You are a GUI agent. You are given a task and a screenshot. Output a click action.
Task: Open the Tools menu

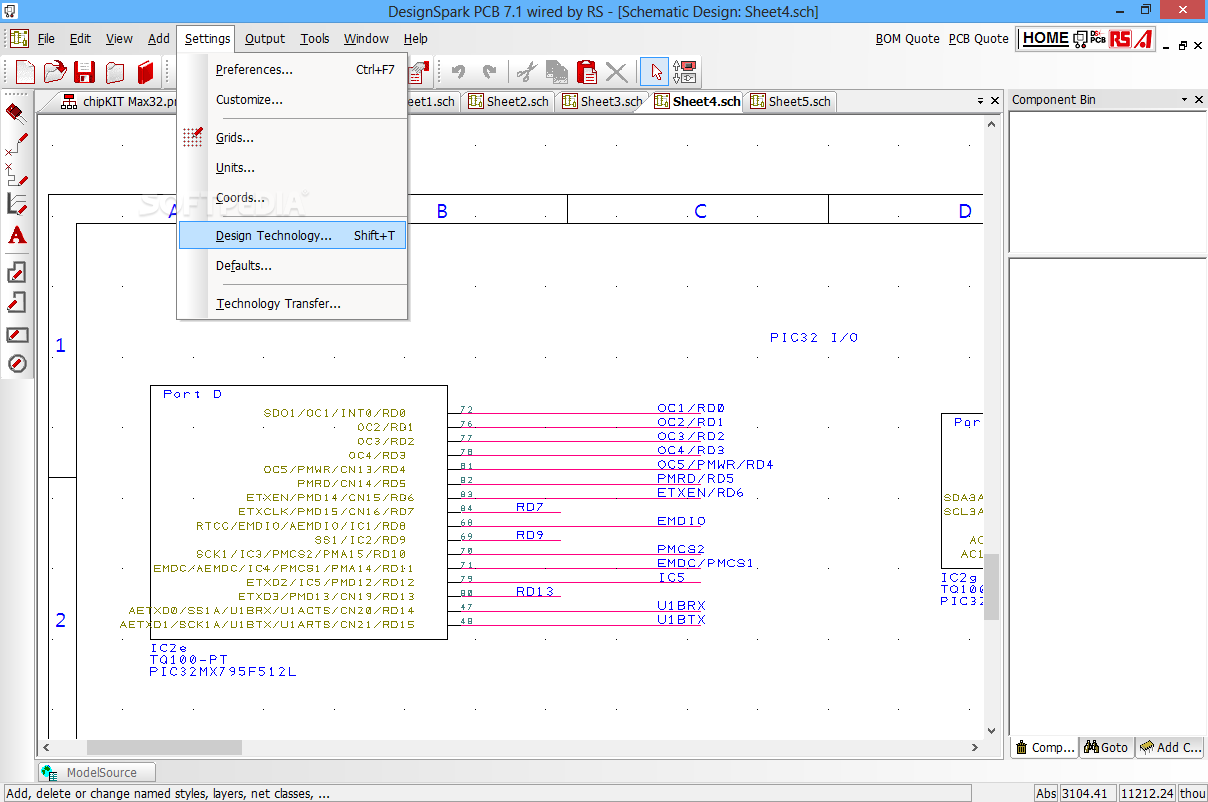coord(315,39)
